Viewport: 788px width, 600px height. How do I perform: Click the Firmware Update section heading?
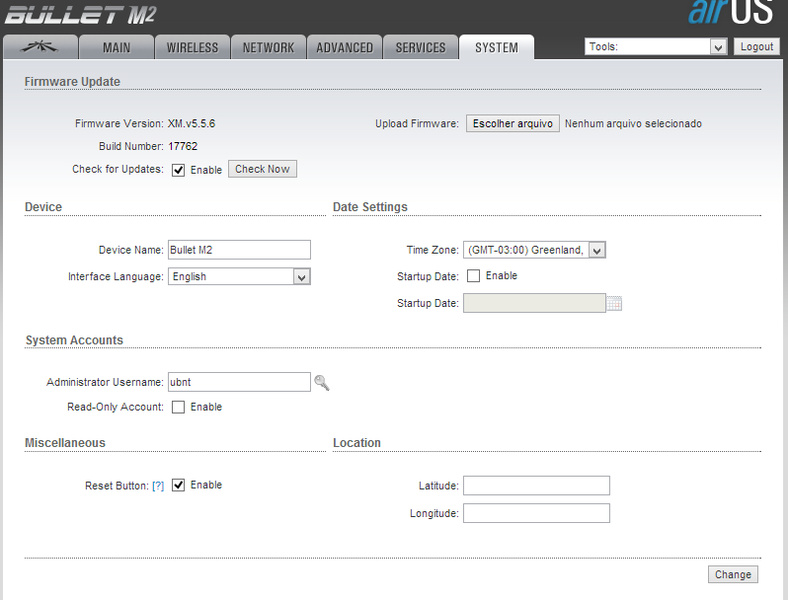click(72, 81)
